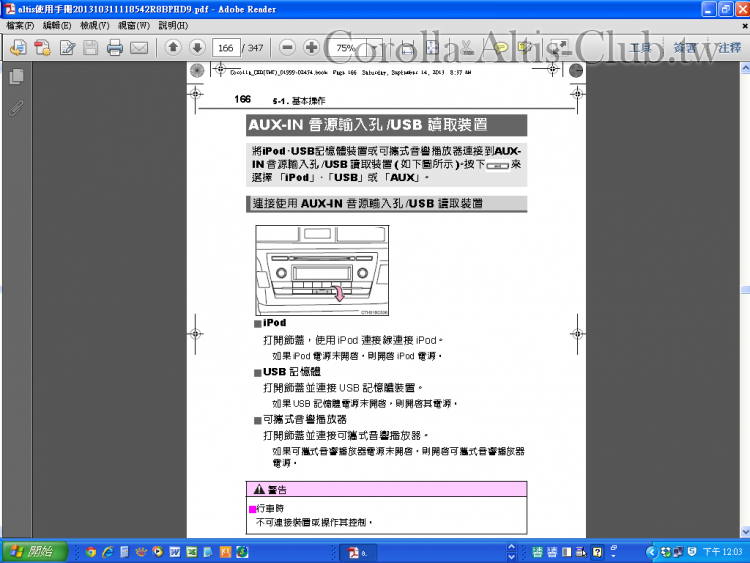Click the iPod section heading
Screen dimensions: 750x563
click(x=275, y=323)
